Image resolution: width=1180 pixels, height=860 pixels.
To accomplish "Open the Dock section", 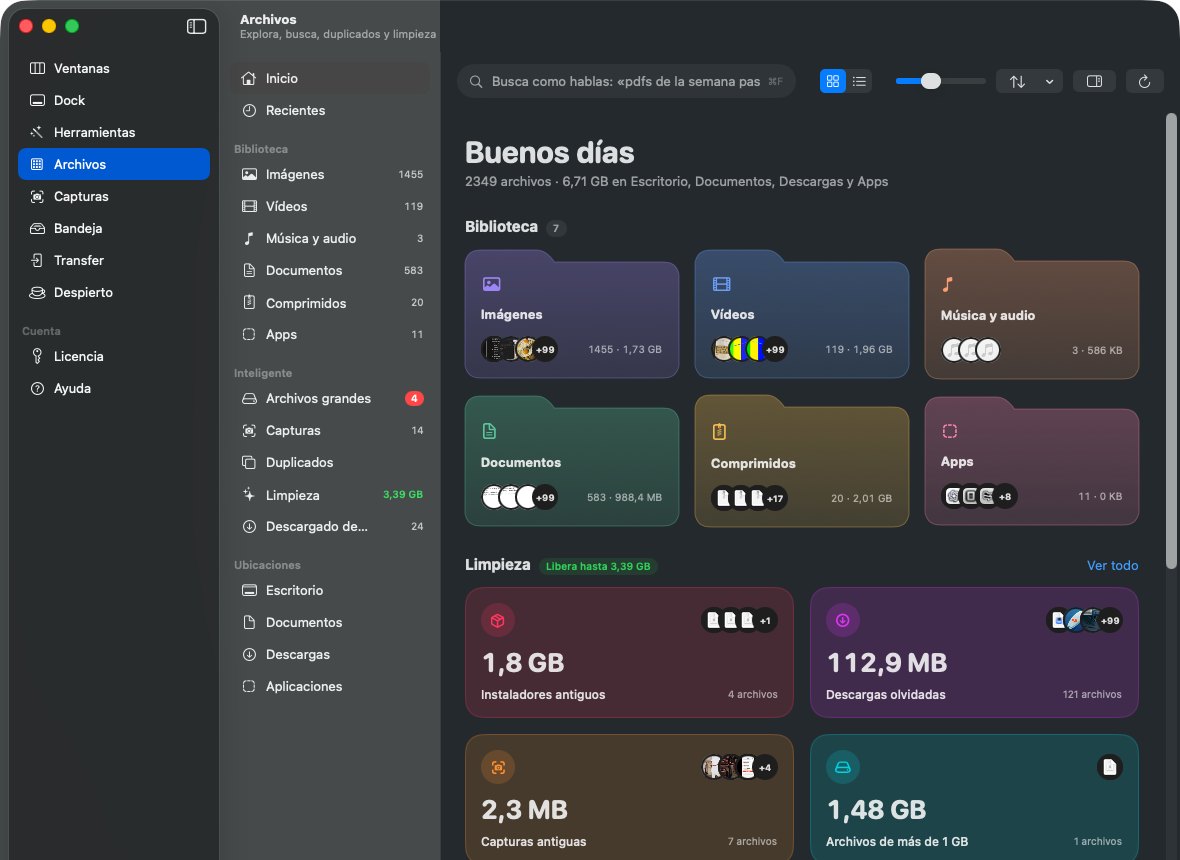I will 114,100.
